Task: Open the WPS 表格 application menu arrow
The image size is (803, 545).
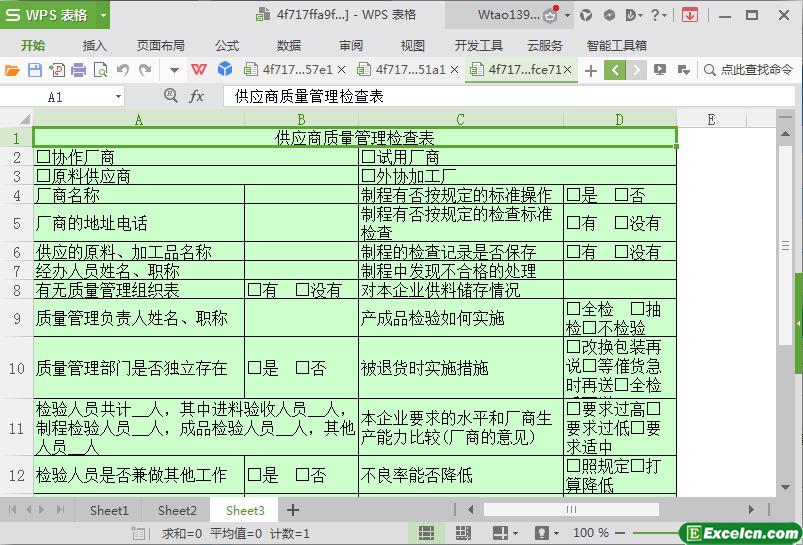Action: click(x=103, y=15)
